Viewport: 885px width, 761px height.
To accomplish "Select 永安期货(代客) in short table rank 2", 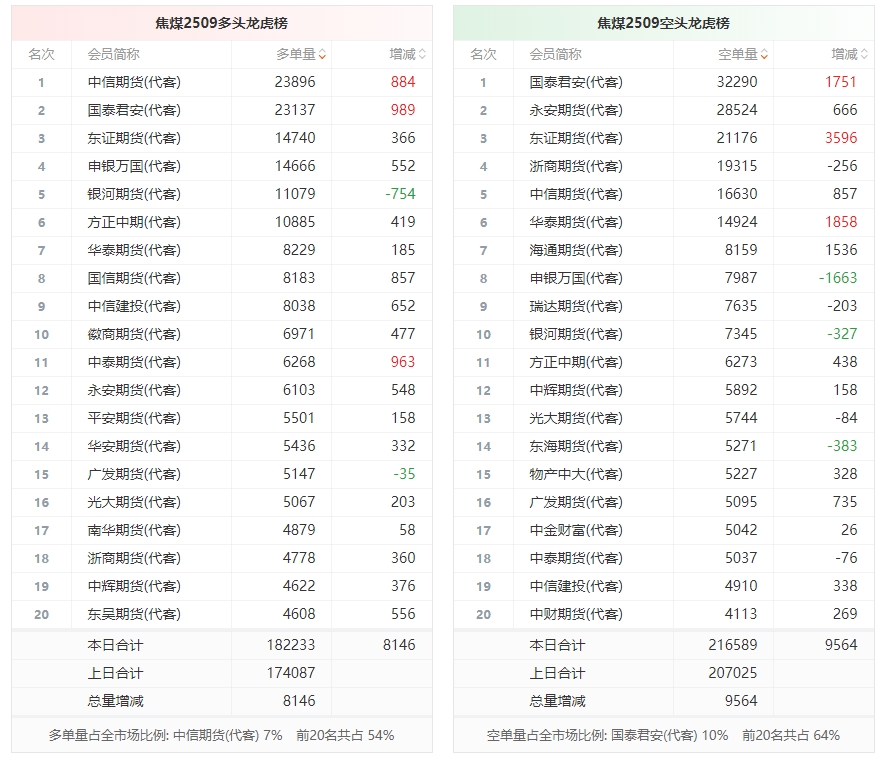I will (x=576, y=110).
